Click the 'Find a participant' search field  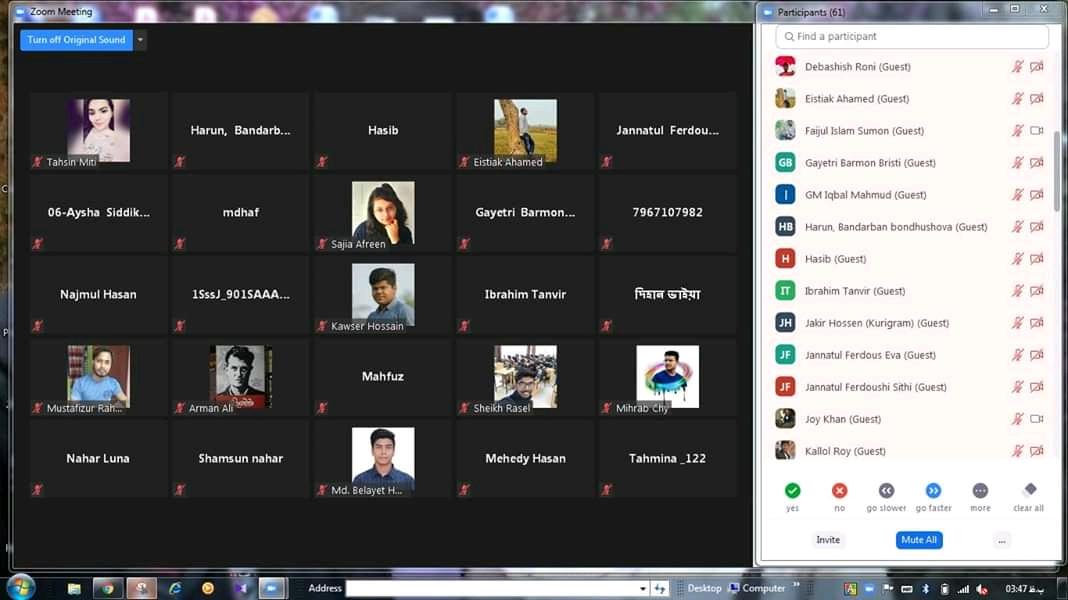coord(912,36)
